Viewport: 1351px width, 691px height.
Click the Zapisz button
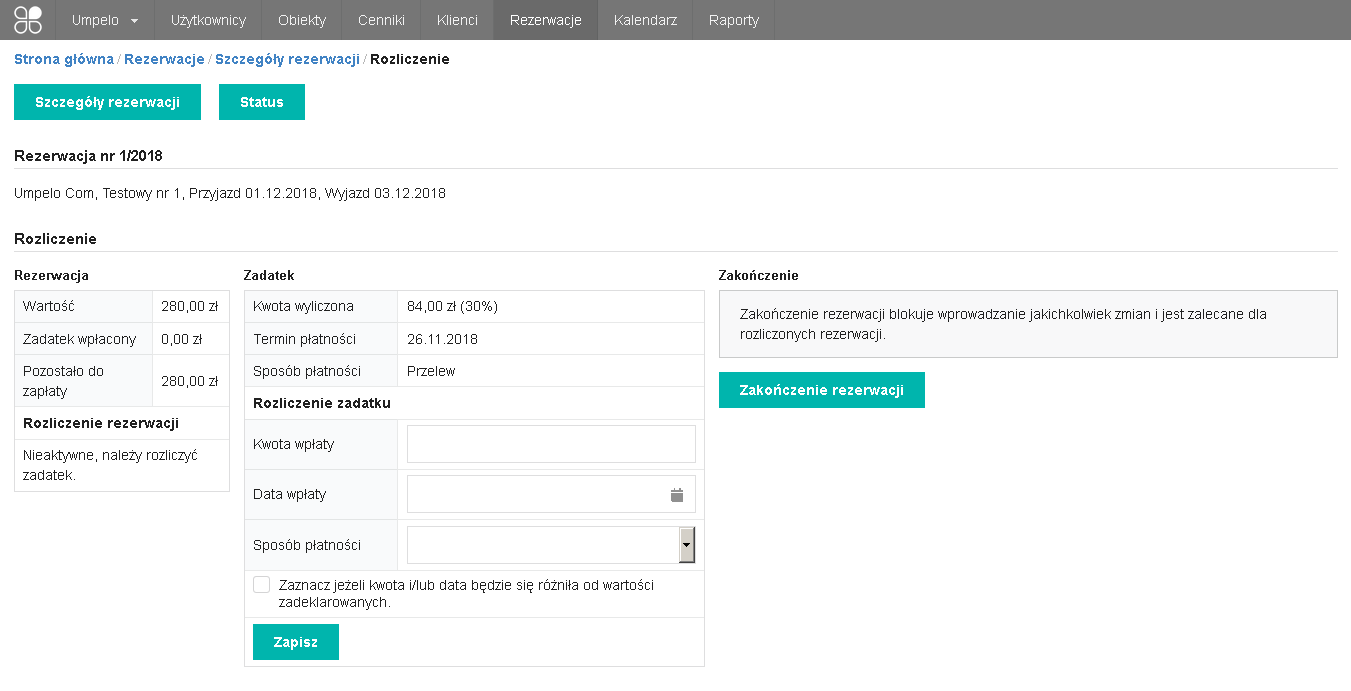pos(296,642)
